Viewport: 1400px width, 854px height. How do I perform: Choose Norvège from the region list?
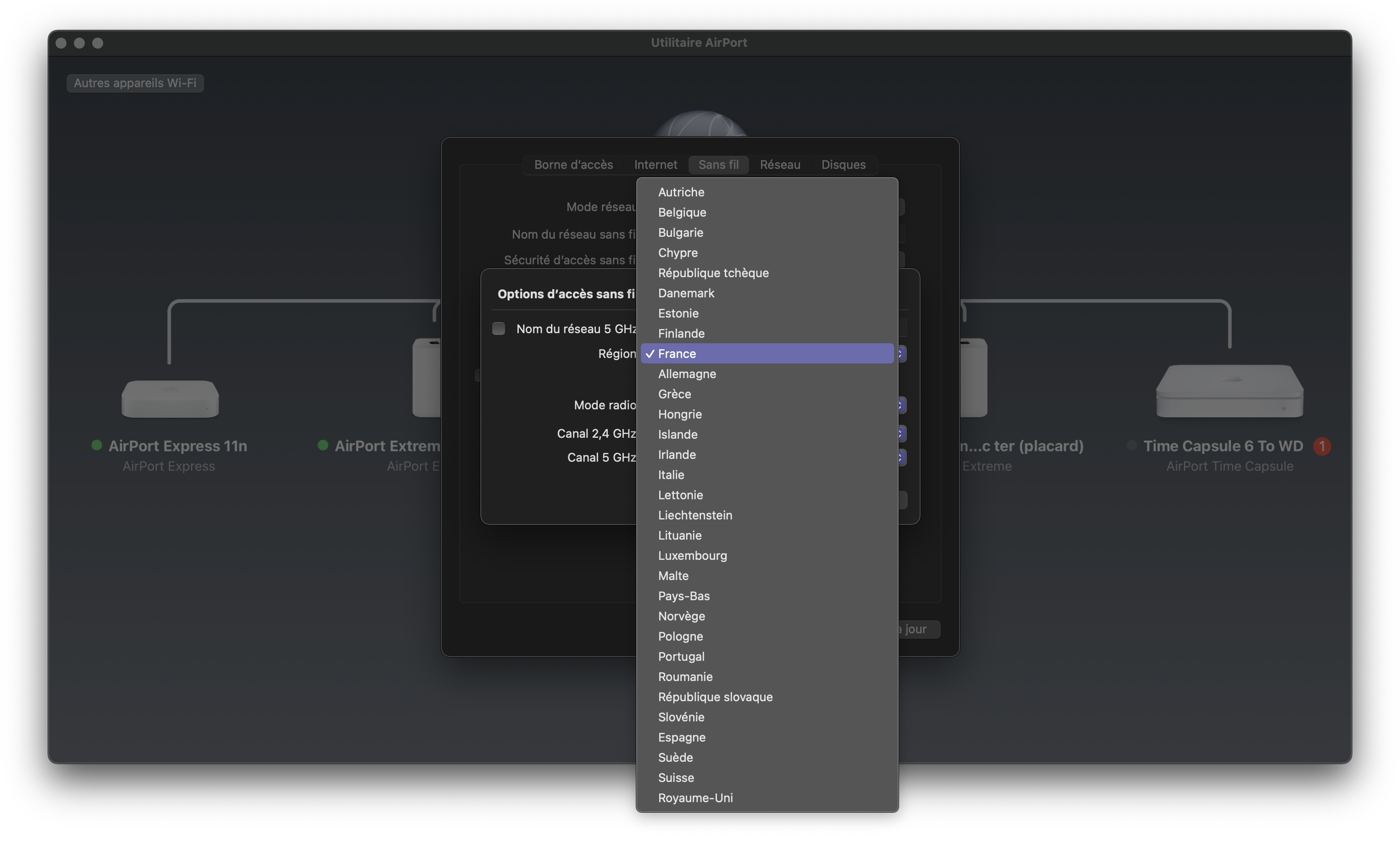pyautogui.click(x=767, y=616)
